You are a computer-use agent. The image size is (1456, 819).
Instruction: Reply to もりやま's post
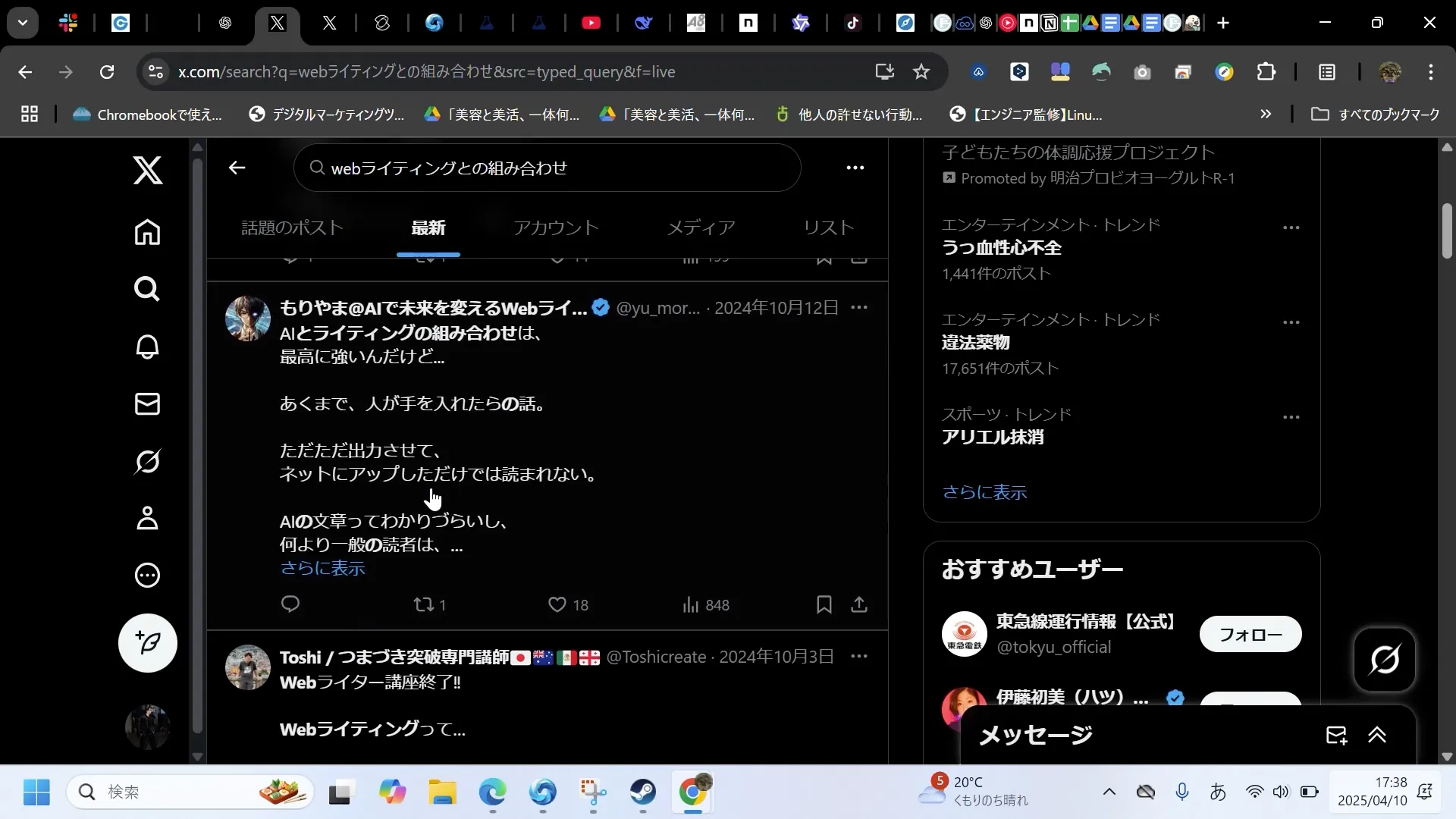pyautogui.click(x=290, y=604)
